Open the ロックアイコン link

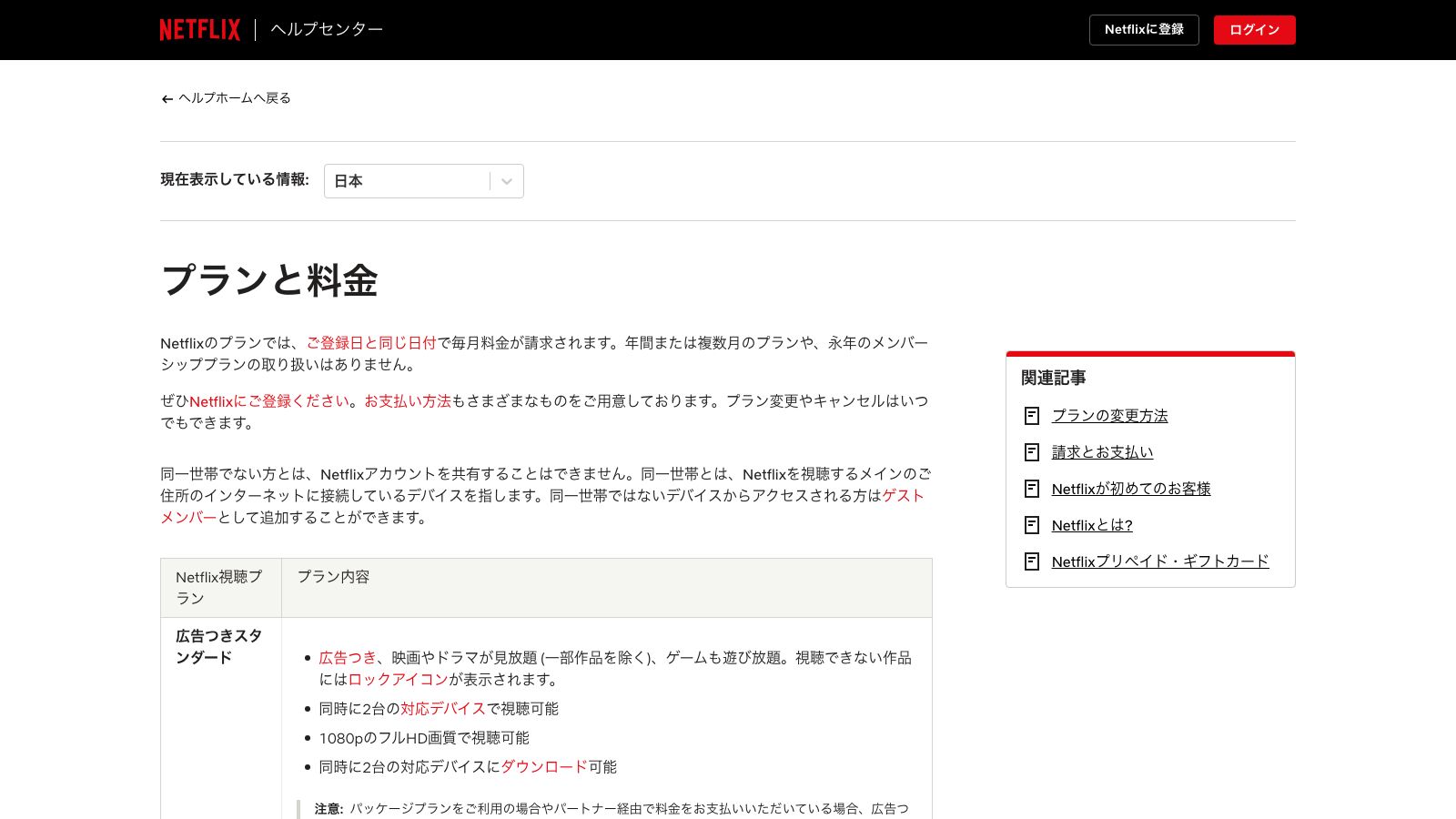pos(398,680)
